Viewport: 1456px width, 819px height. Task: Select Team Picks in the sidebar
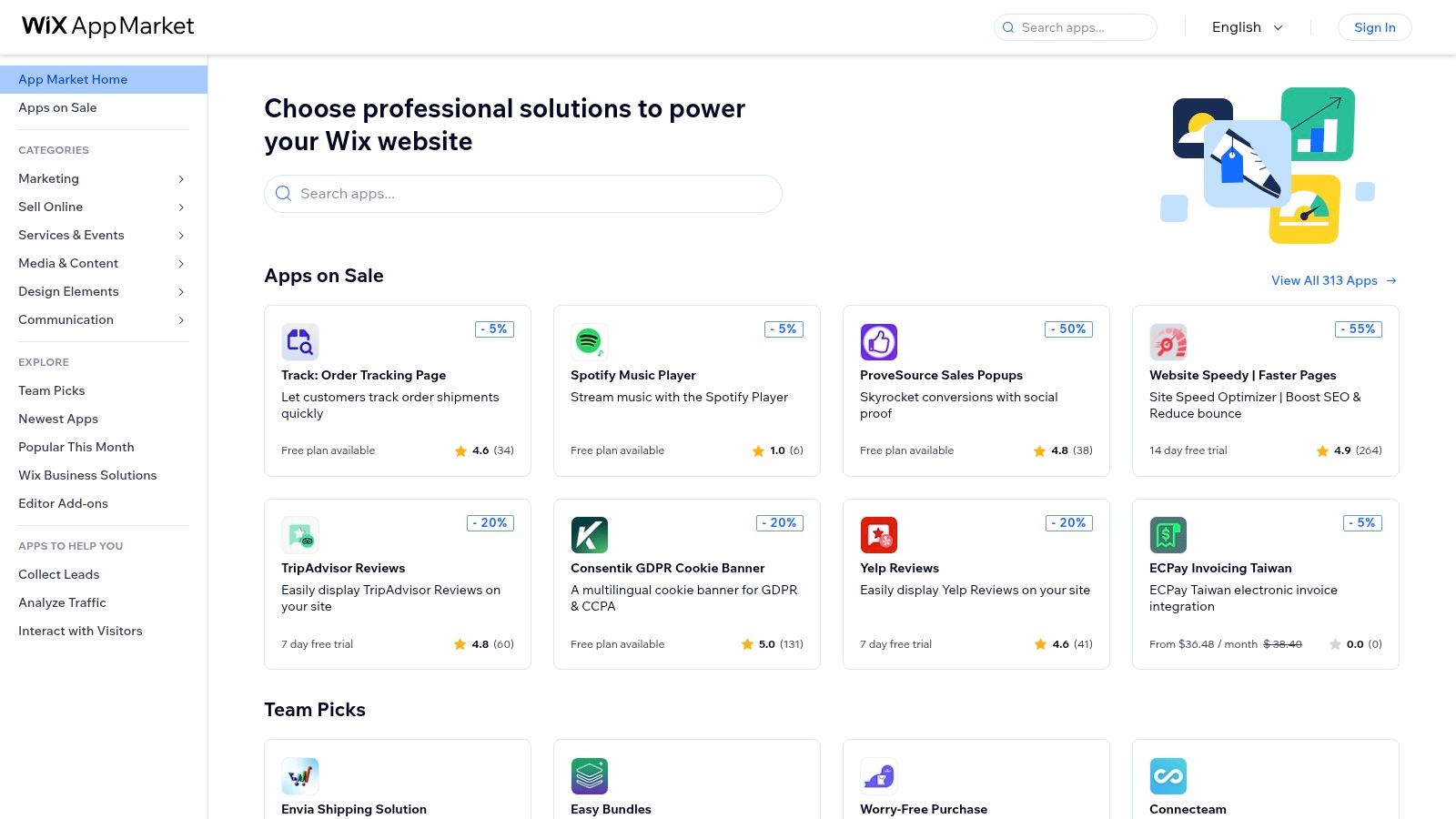51,390
